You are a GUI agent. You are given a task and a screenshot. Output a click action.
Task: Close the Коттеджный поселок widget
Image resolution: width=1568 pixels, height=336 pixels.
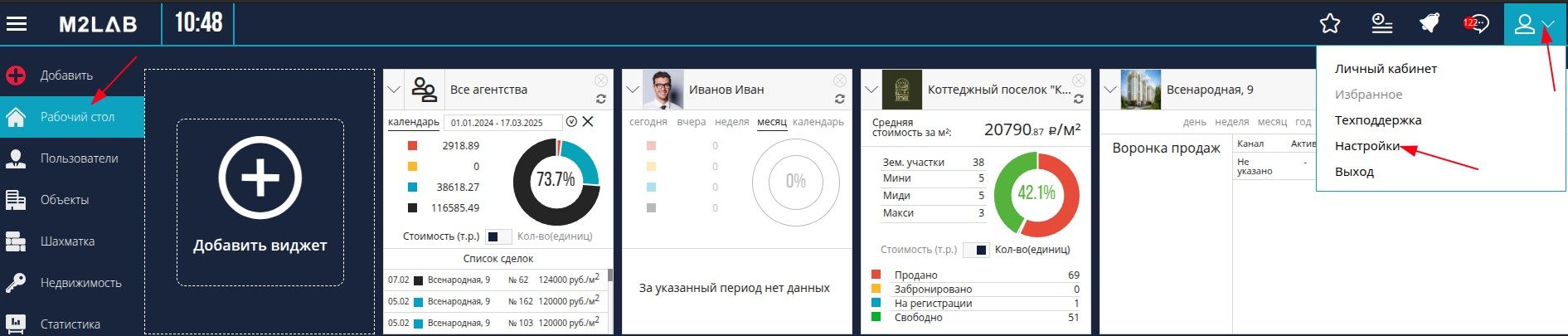(x=1079, y=80)
